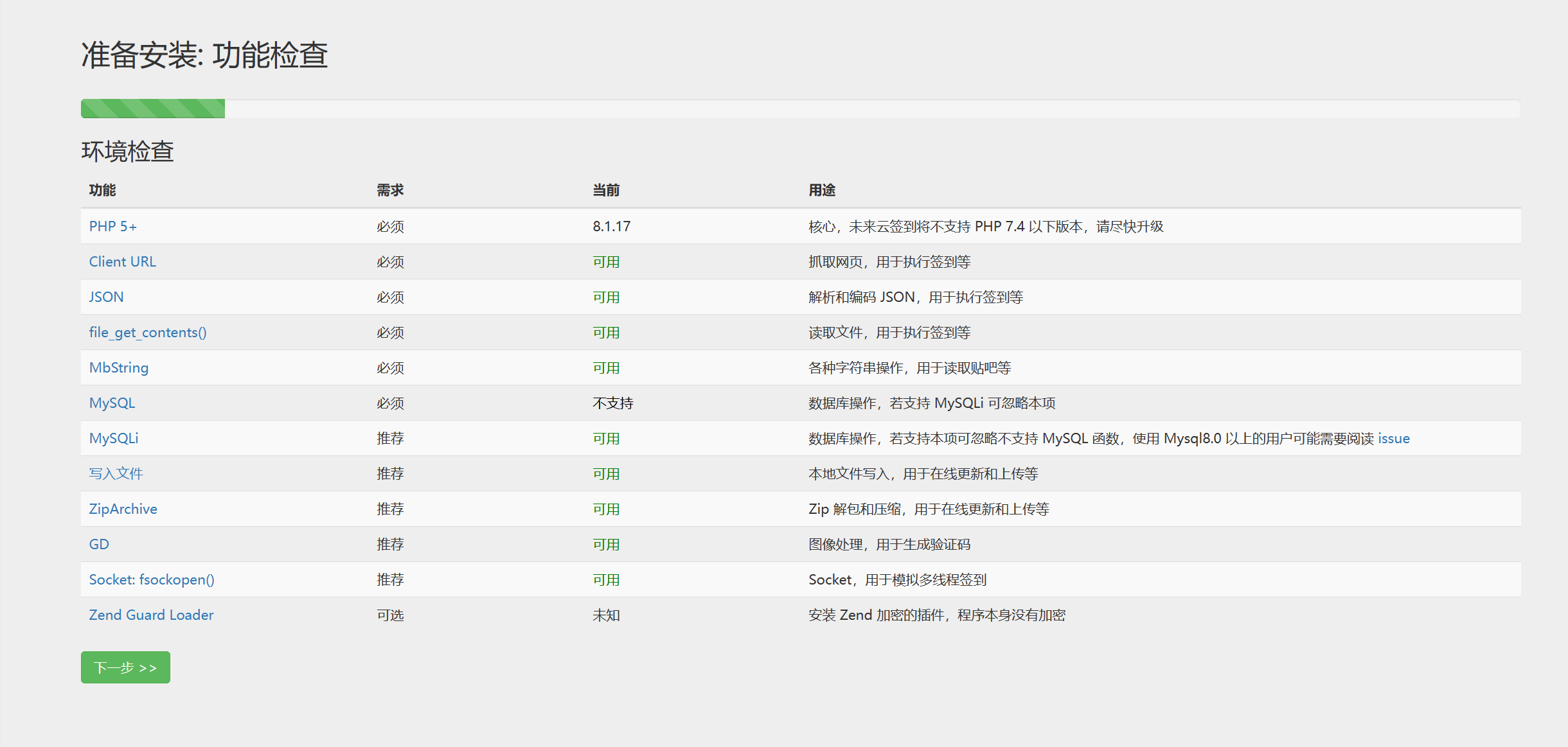Click the 需求 column header
Viewport: 1568px width, 747px height.
click(x=389, y=190)
